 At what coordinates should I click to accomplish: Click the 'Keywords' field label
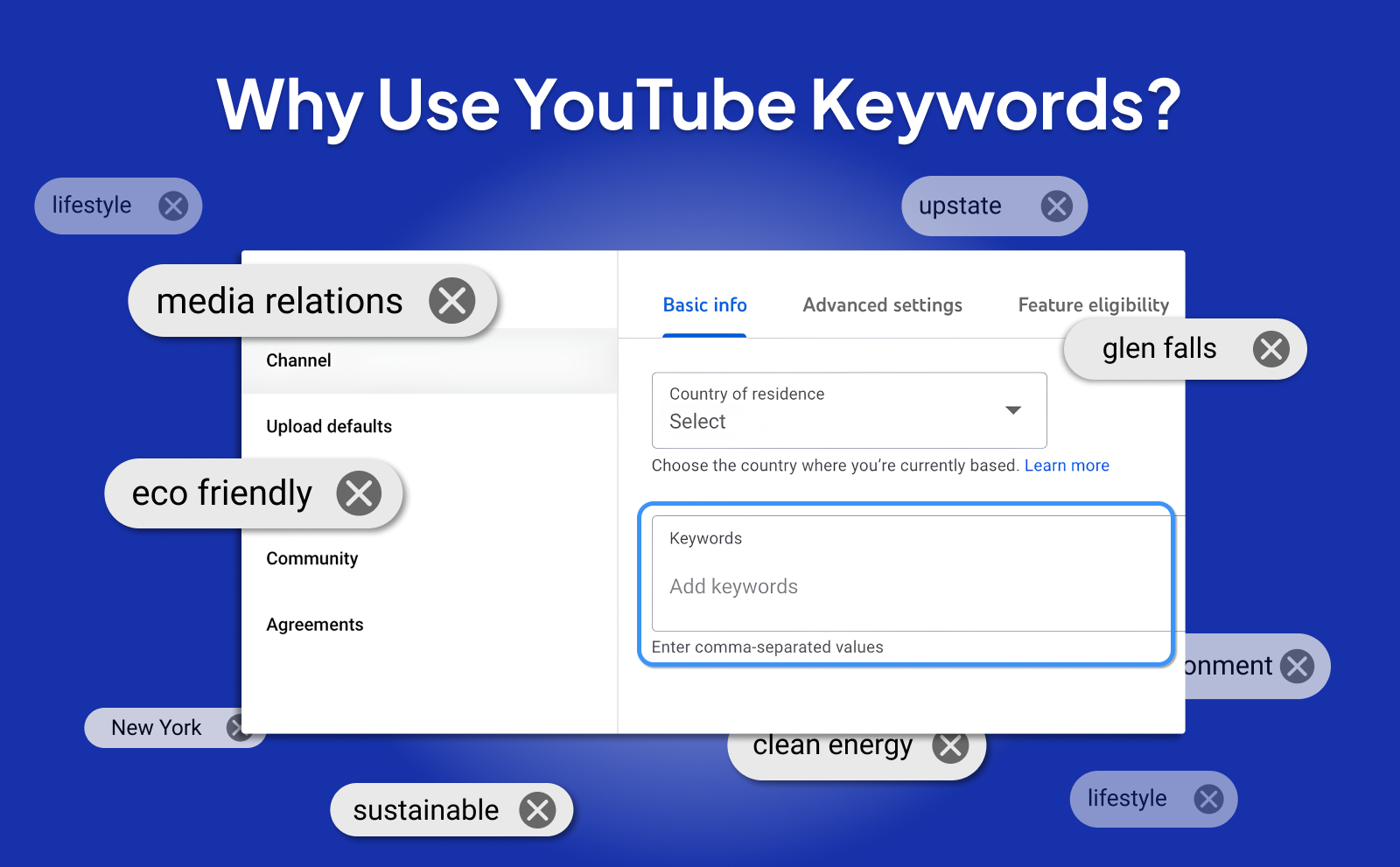point(706,539)
